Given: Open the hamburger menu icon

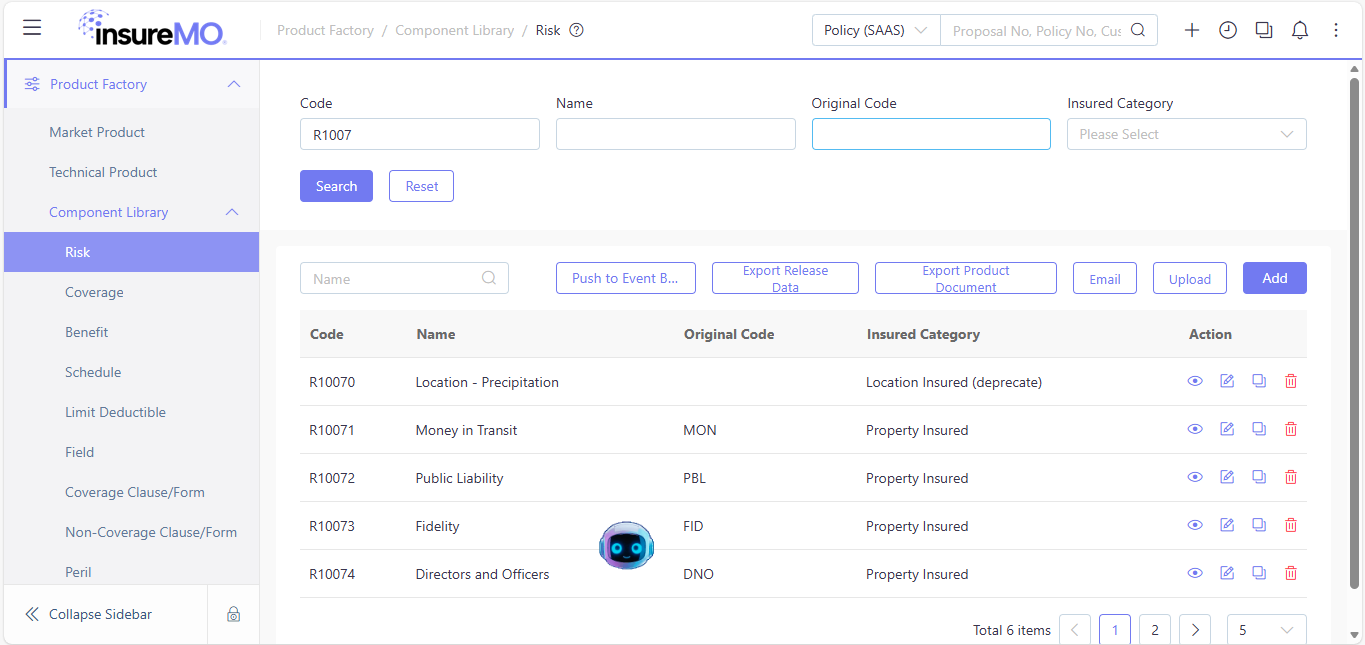Looking at the screenshot, I should click(x=32, y=28).
